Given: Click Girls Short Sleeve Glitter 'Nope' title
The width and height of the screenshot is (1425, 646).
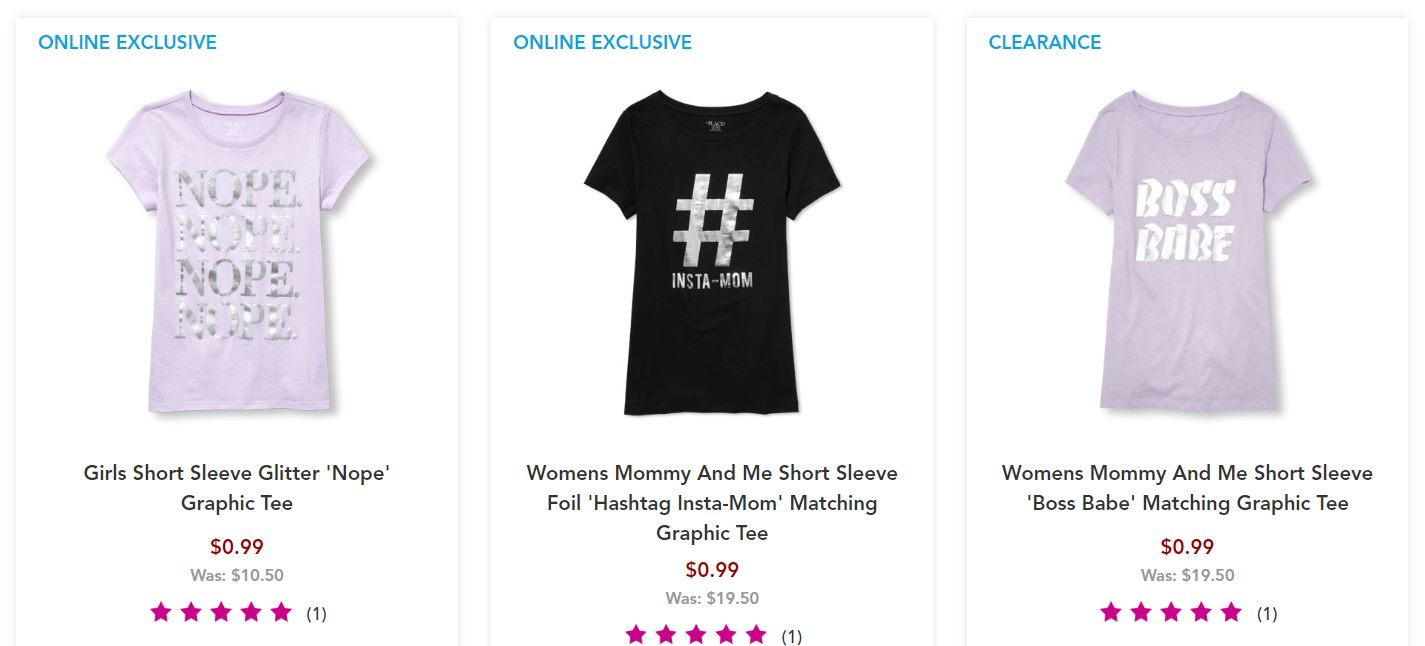Looking at the screenshot, I should 237,487.
